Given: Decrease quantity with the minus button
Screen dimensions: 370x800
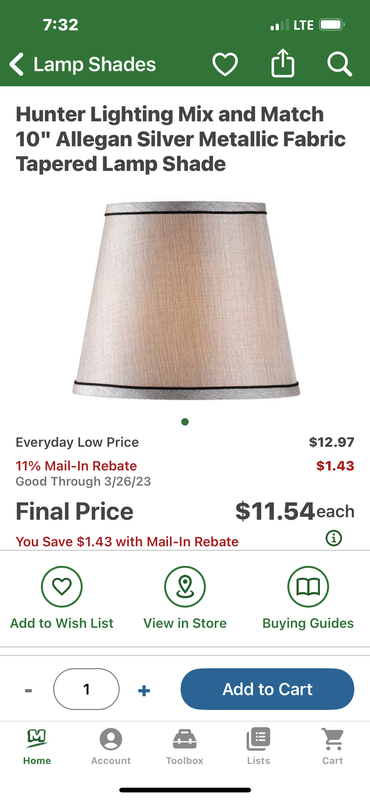Looking at the screenshot, I should click(29, 690).
